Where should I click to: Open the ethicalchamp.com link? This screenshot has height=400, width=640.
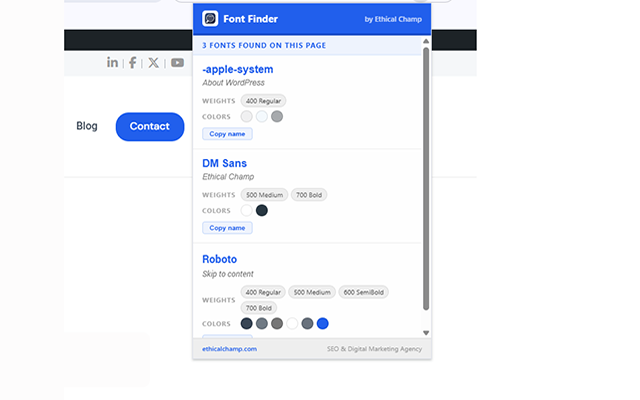click(x=229, y=349)
